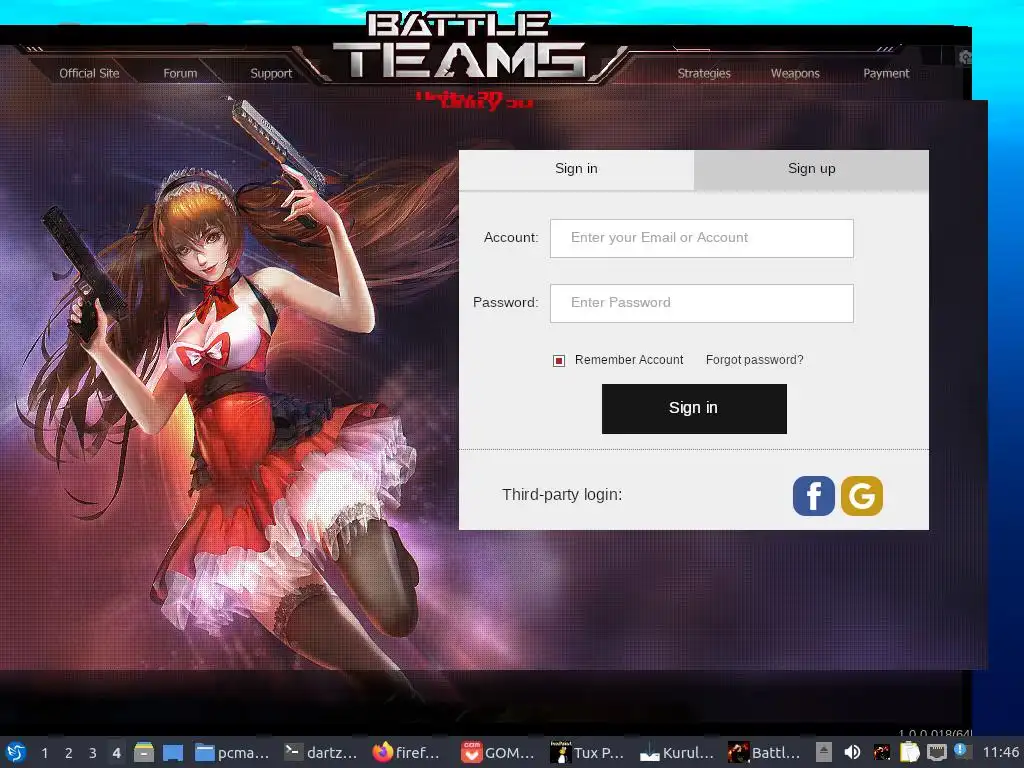Focus the Enter Password field

[701, 303]
